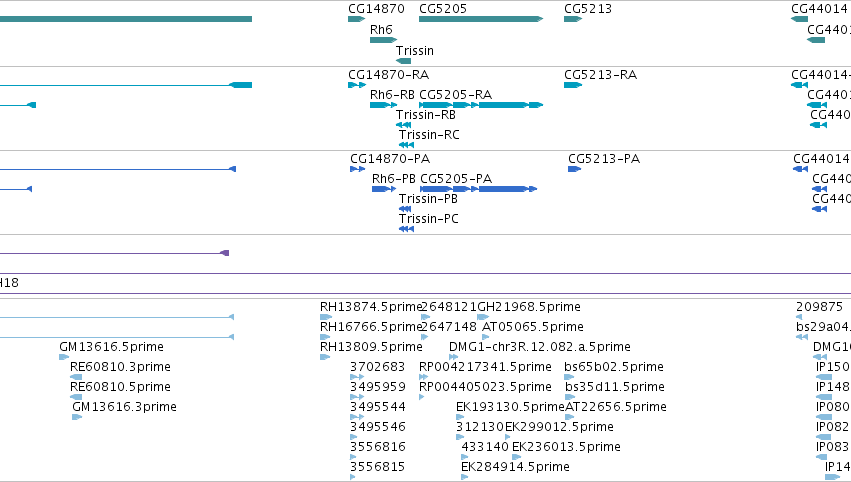Select the CG5205-PA coding region glyph
851x482 pixels.
(x=478, y=189)
